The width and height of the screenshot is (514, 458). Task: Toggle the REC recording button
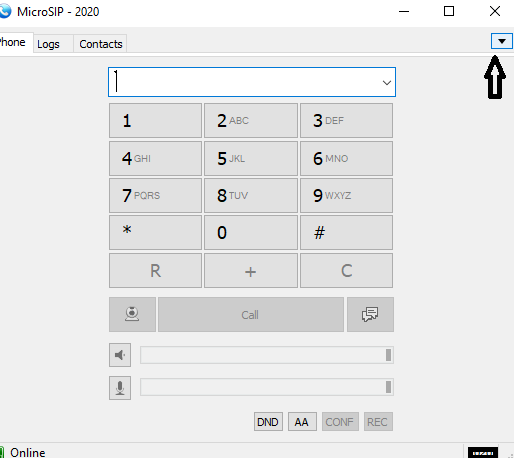[378, 422]
